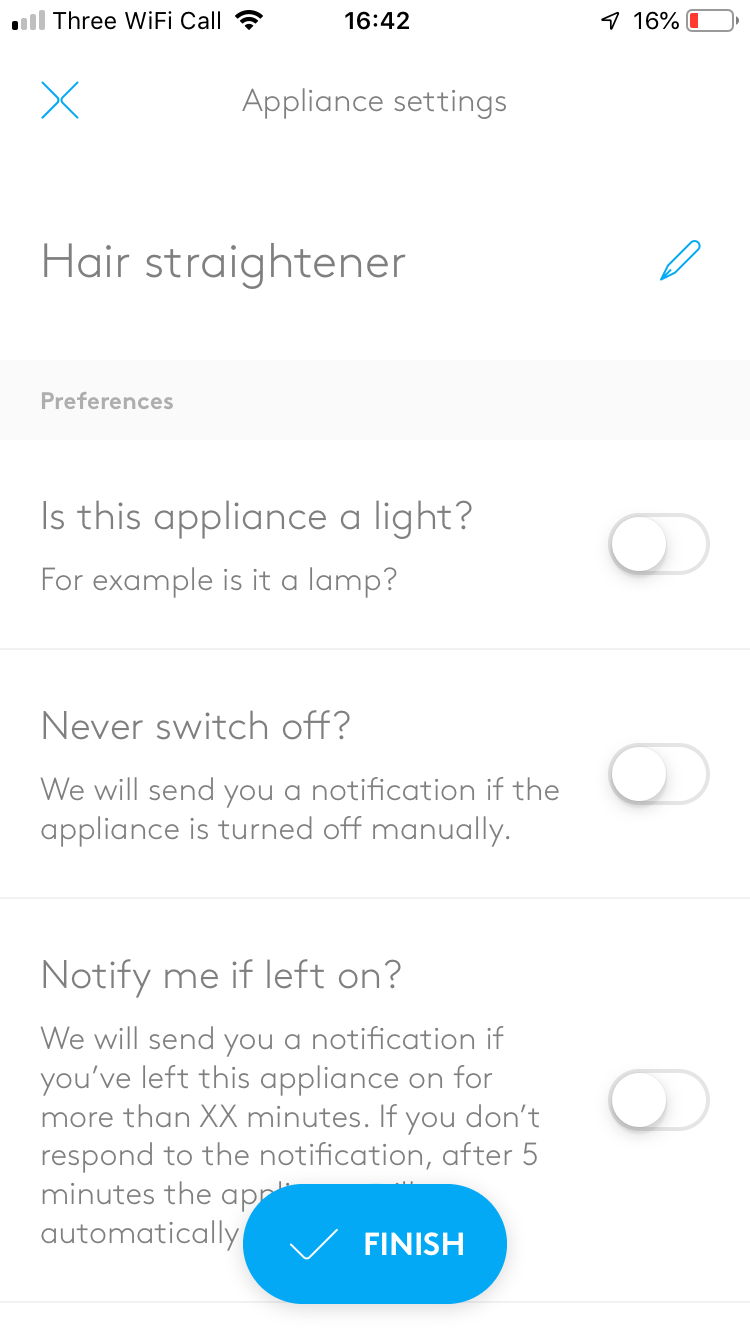Tap the location arrow status icon
Image resolution: width=750 pixels, height=1334 pixels.
[610, 20]
